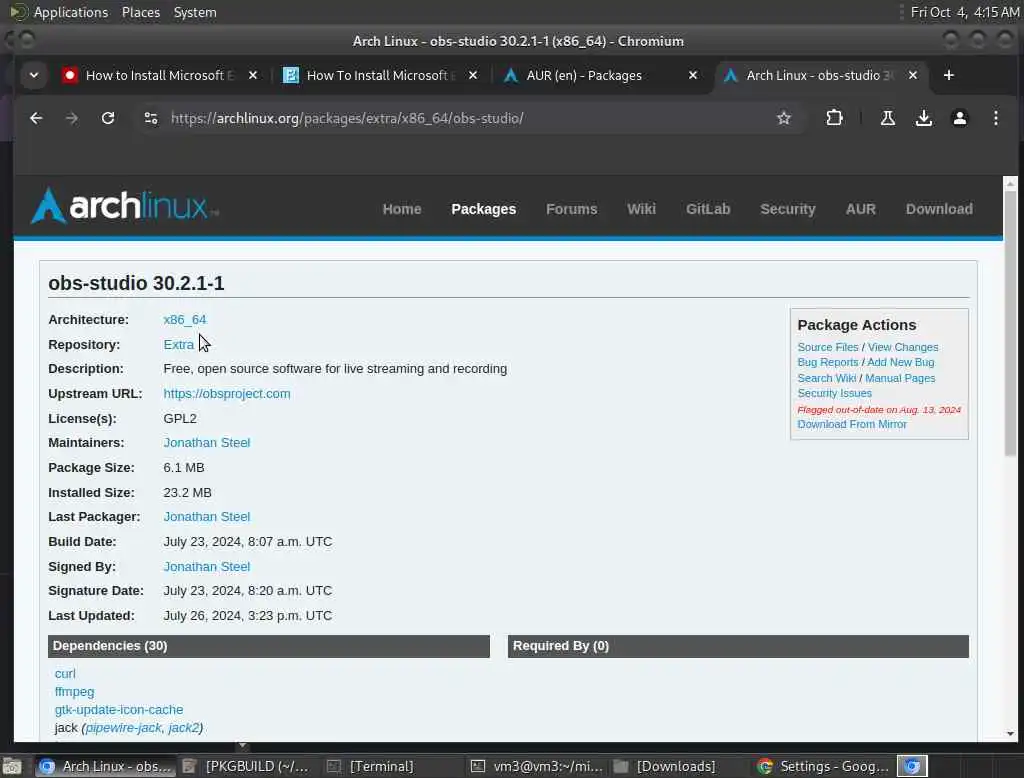
Task: Open the Forums nav item
Action: (x=571, y=209)
